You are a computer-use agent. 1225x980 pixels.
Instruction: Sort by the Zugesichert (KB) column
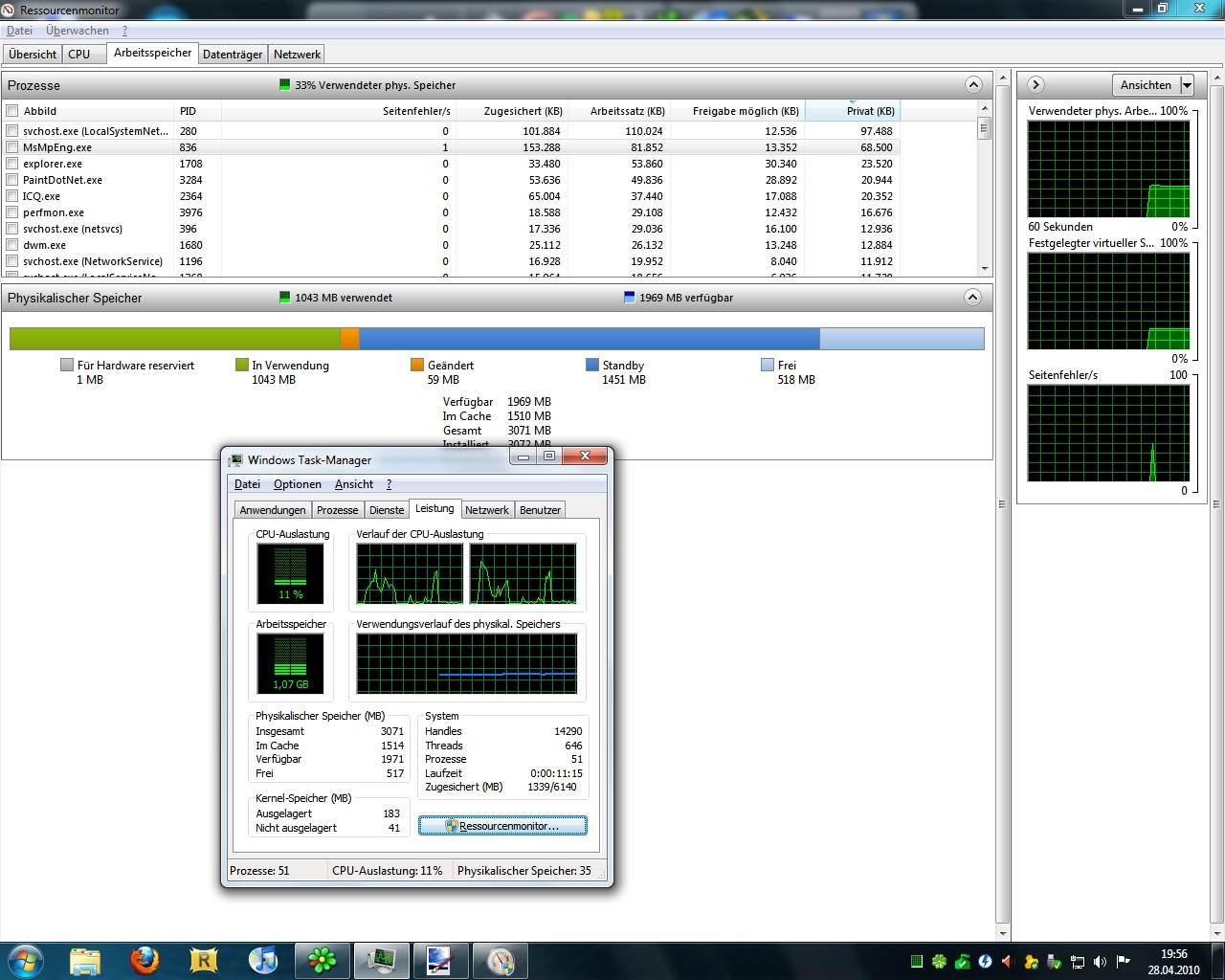pos(512,111)
